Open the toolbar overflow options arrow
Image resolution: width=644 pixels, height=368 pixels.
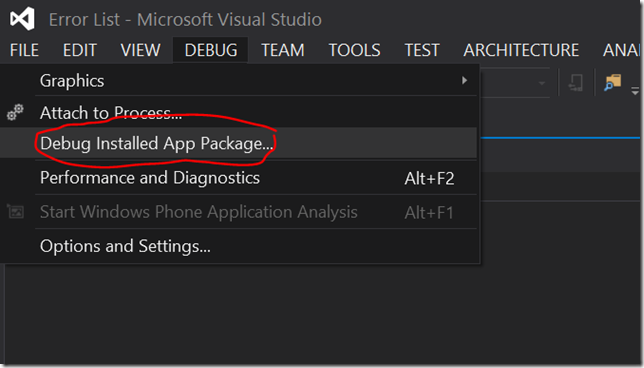(635, 91)
